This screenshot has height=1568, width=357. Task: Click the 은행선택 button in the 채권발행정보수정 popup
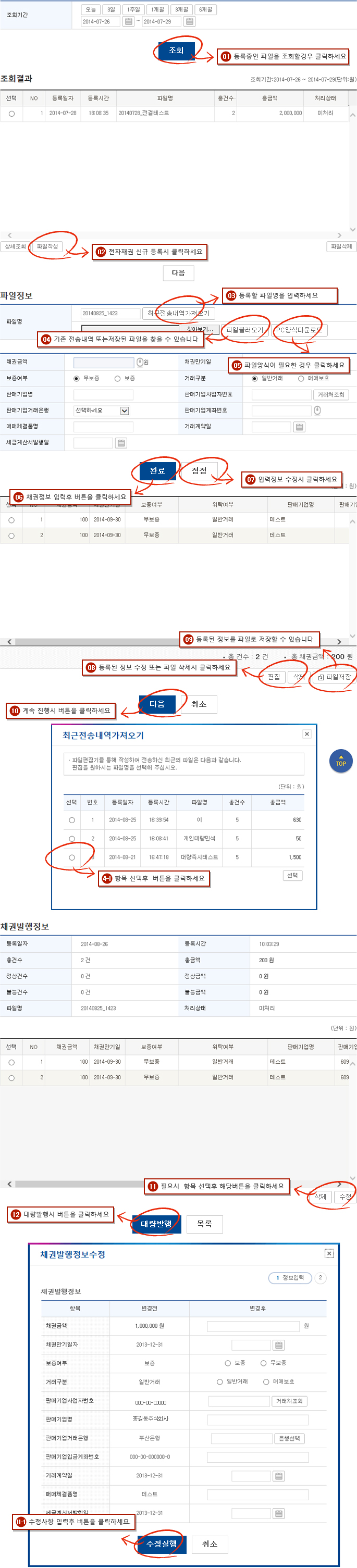[289, 1438]
